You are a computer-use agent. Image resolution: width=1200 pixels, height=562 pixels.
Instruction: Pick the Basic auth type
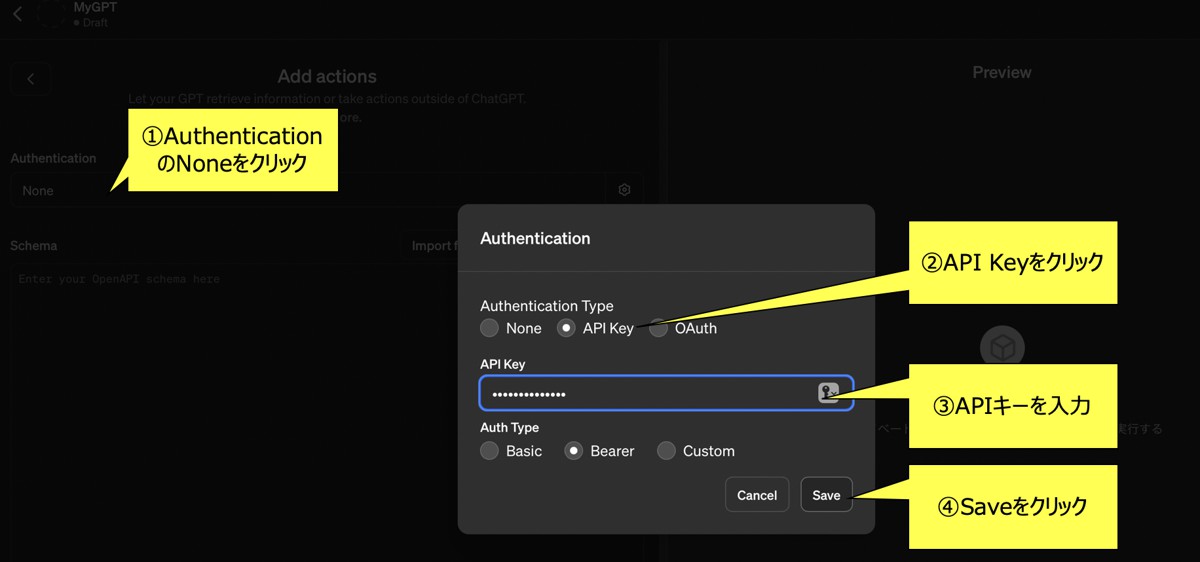click(x=489, y=451)
